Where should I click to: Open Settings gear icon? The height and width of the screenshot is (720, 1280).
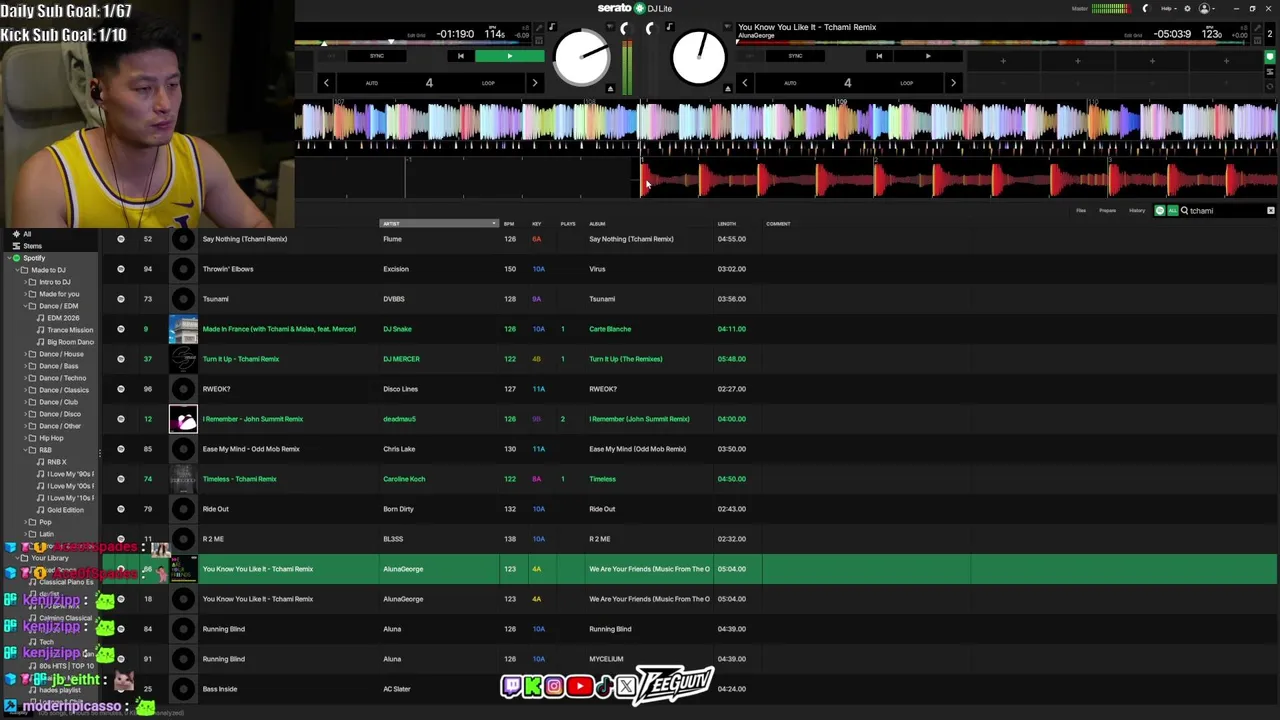point(1187,8)
